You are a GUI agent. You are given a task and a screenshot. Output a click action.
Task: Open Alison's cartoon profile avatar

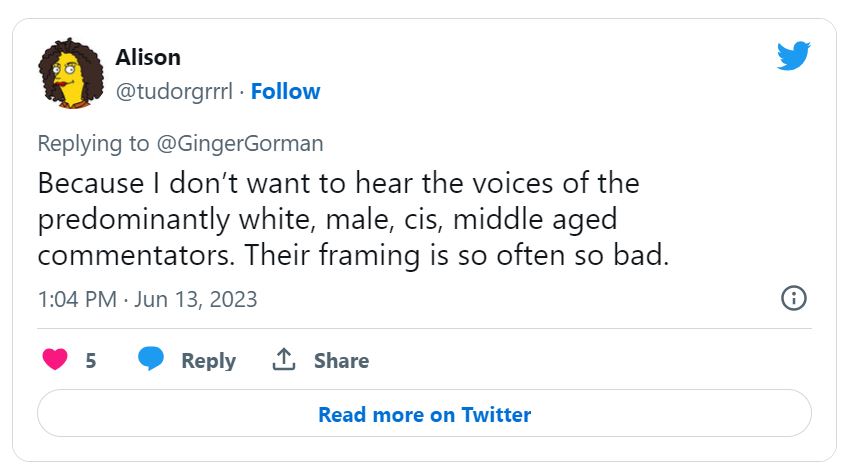coord(68,75)
